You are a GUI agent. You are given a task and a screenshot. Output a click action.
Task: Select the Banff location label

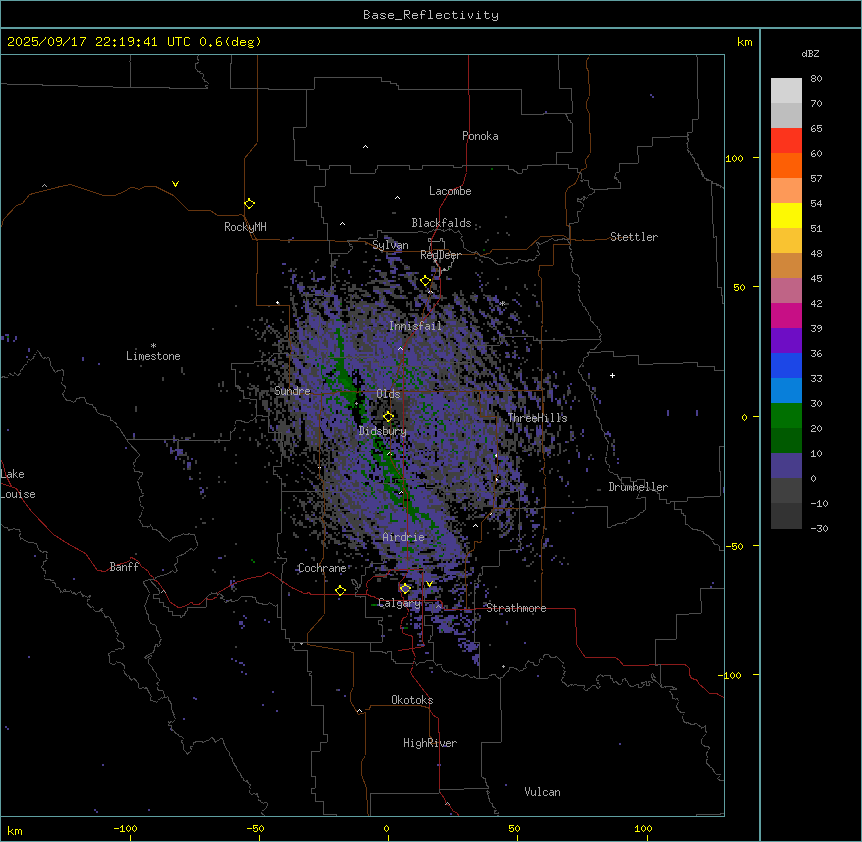(124, 567)
